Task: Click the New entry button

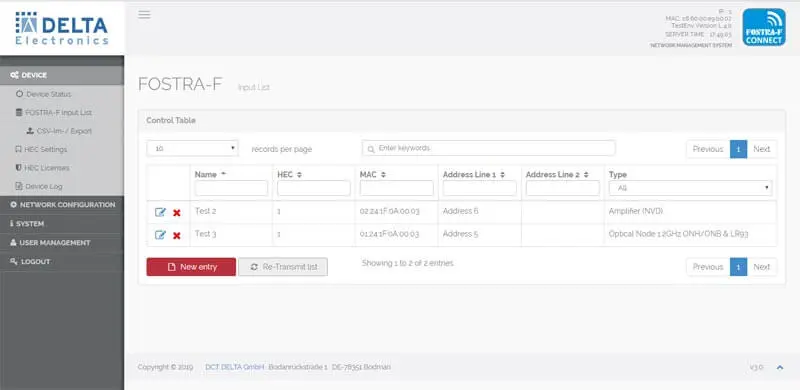Action: click(x=191, y=267)
